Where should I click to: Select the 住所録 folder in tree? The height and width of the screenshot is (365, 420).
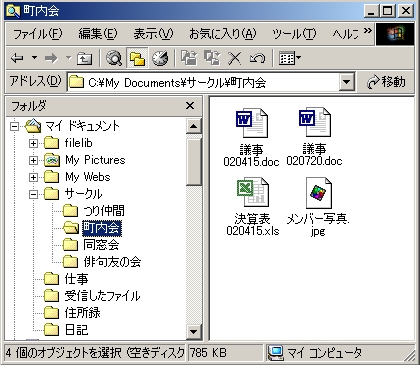tap(82, 313)
